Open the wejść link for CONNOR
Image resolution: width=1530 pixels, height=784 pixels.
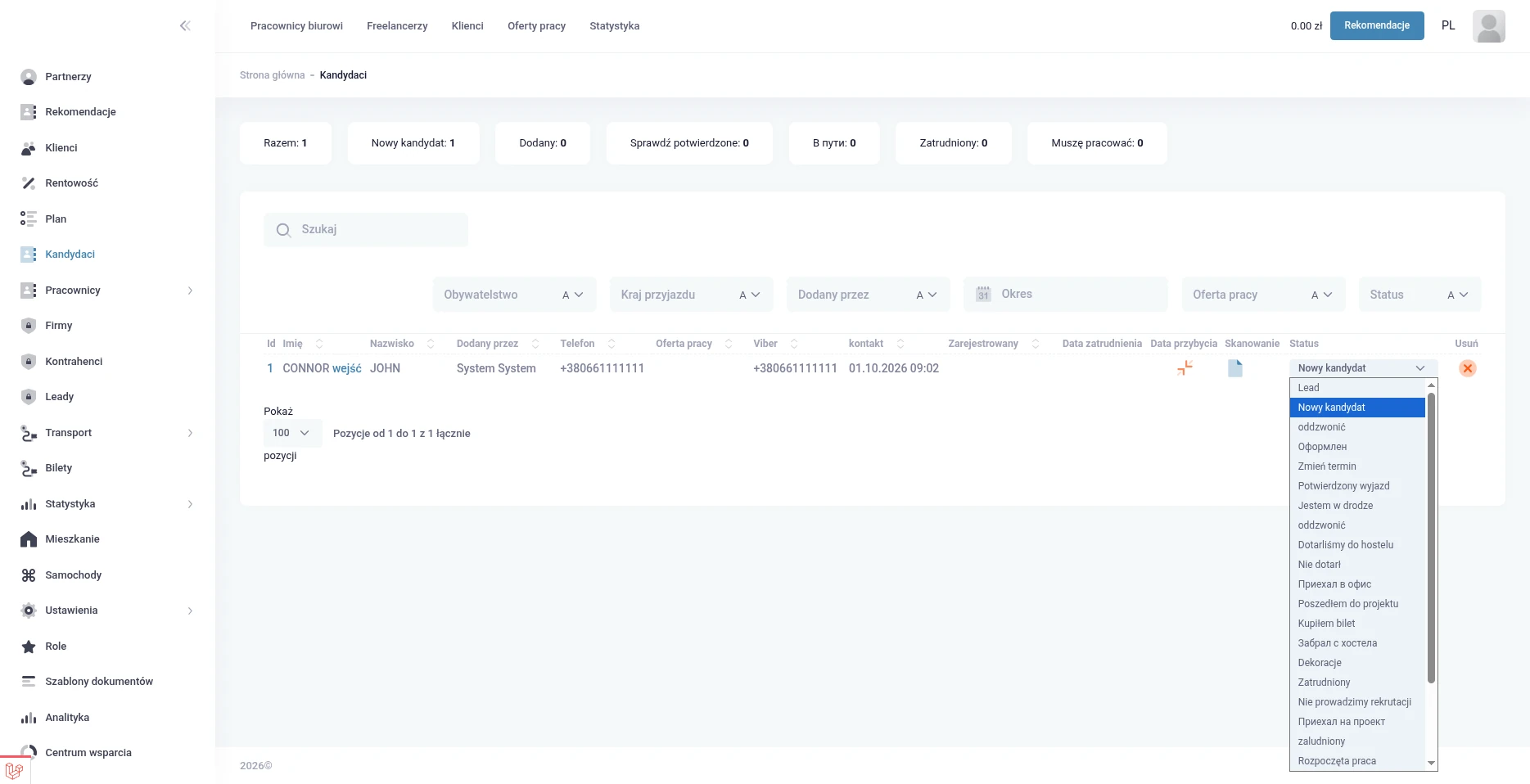[346, 368]
